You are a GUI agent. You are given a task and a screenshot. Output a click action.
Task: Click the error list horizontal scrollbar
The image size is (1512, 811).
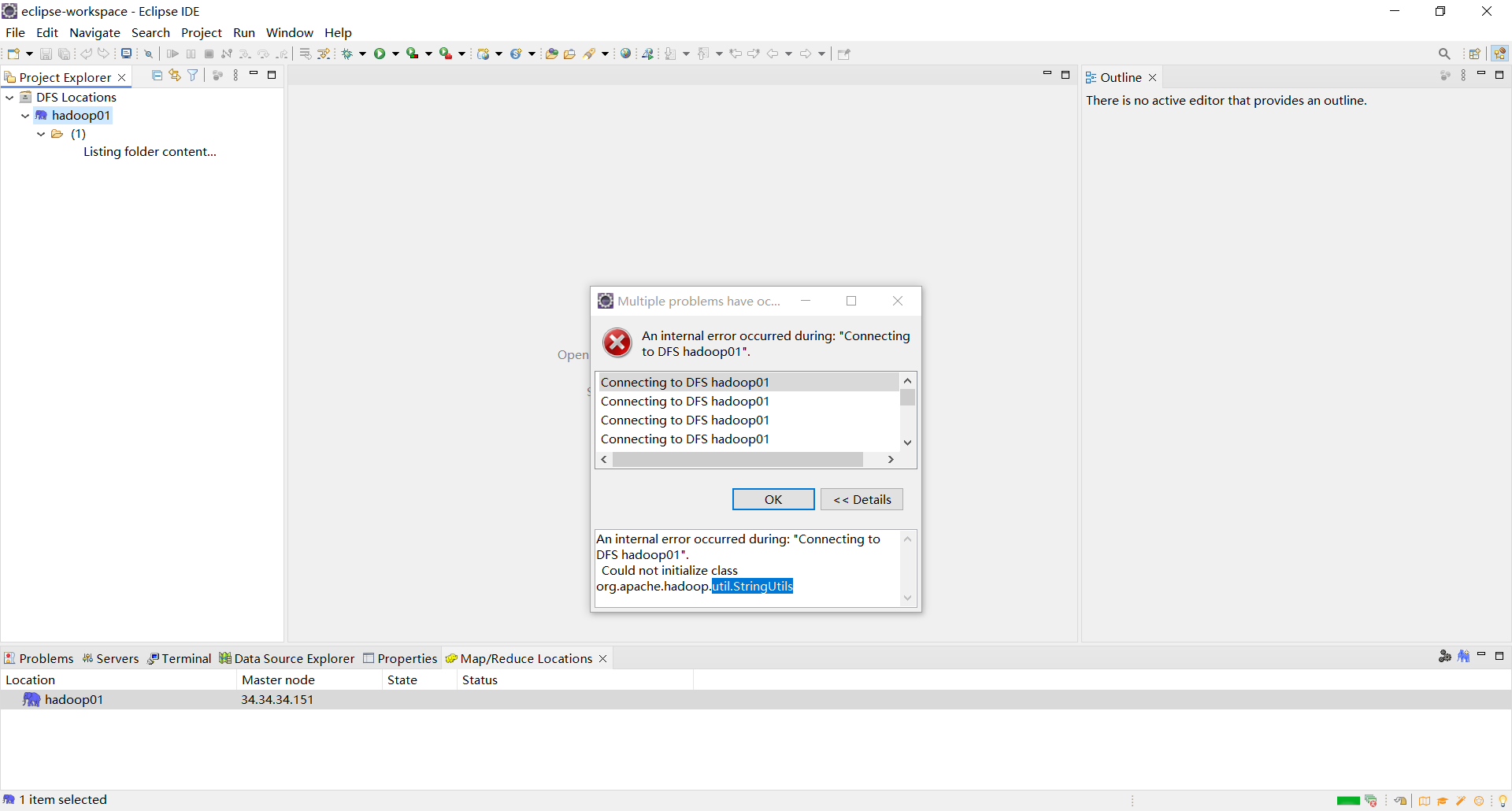[x=738, y=459]
